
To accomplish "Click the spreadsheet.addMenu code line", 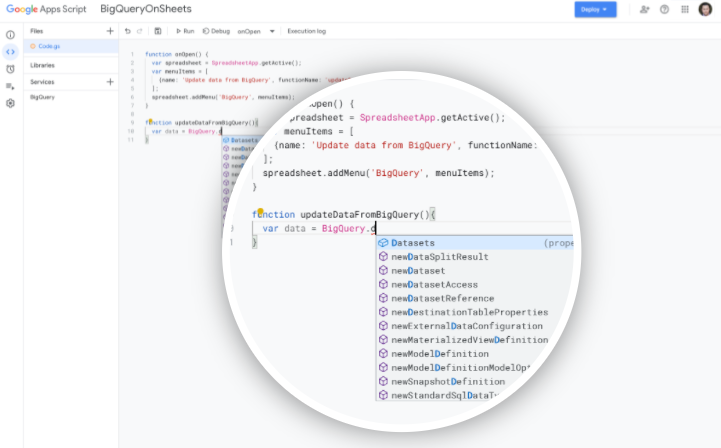I will coord(378,173).
